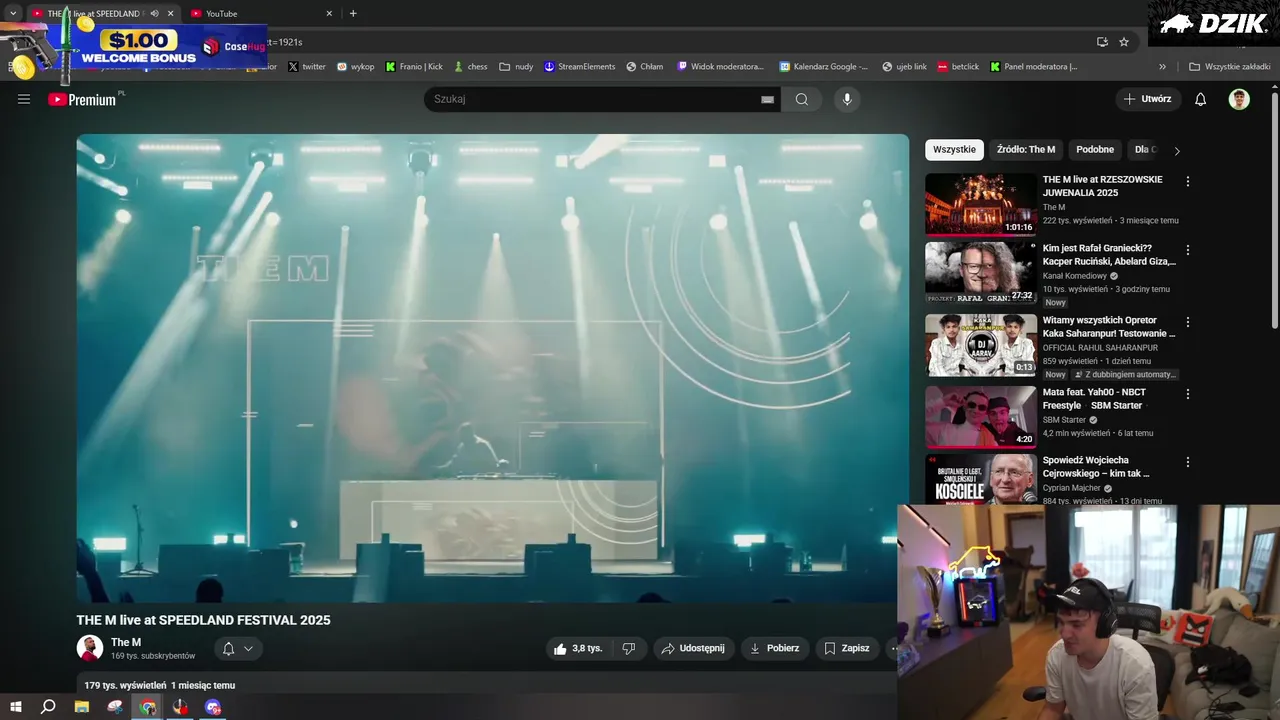The height and width of the screenshot is (720, 1280).
Task: Open chess bookmark
Action: [471, 67]
